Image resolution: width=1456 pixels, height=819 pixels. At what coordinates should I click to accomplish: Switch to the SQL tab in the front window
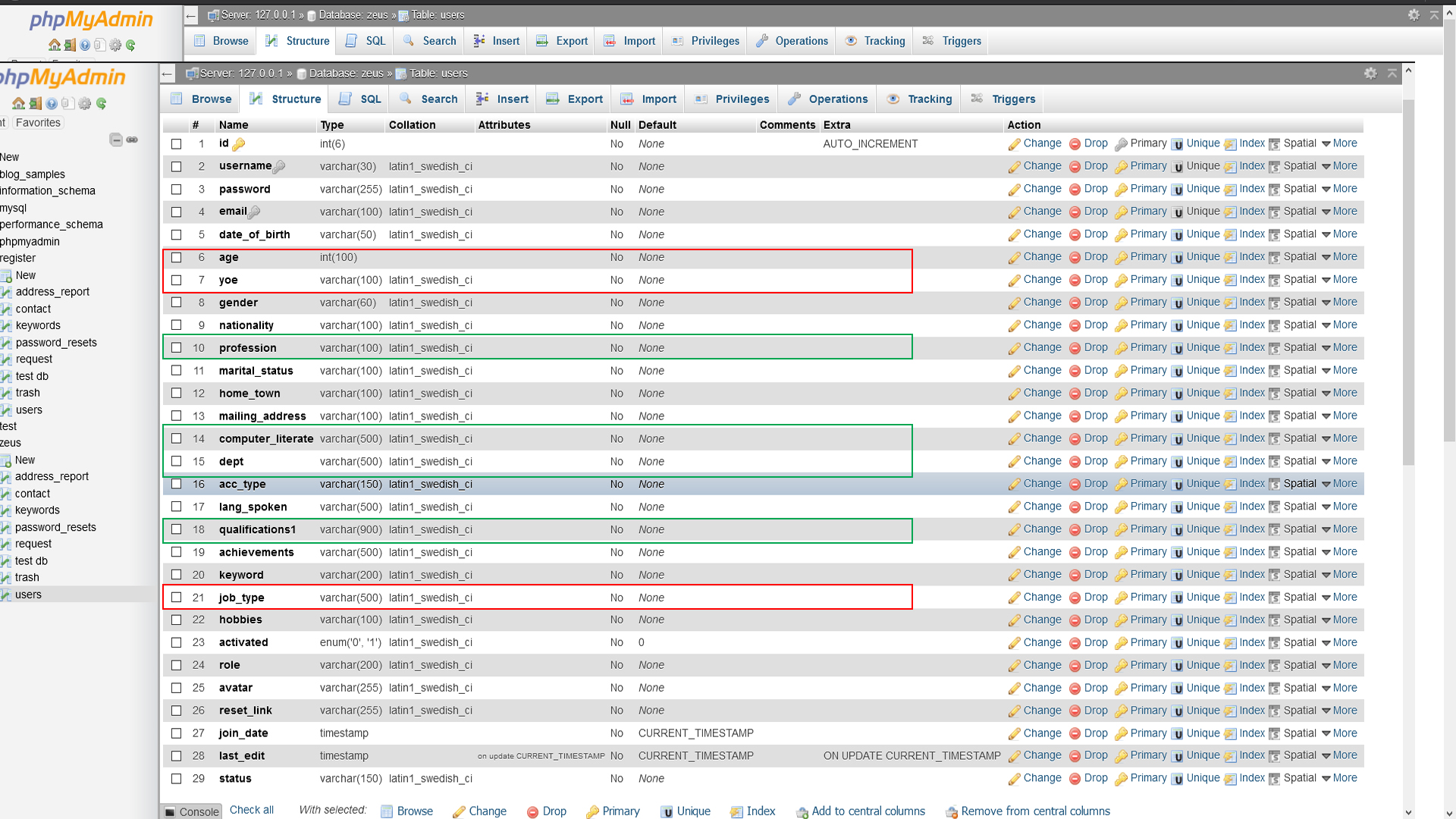(x=360, y=99)
